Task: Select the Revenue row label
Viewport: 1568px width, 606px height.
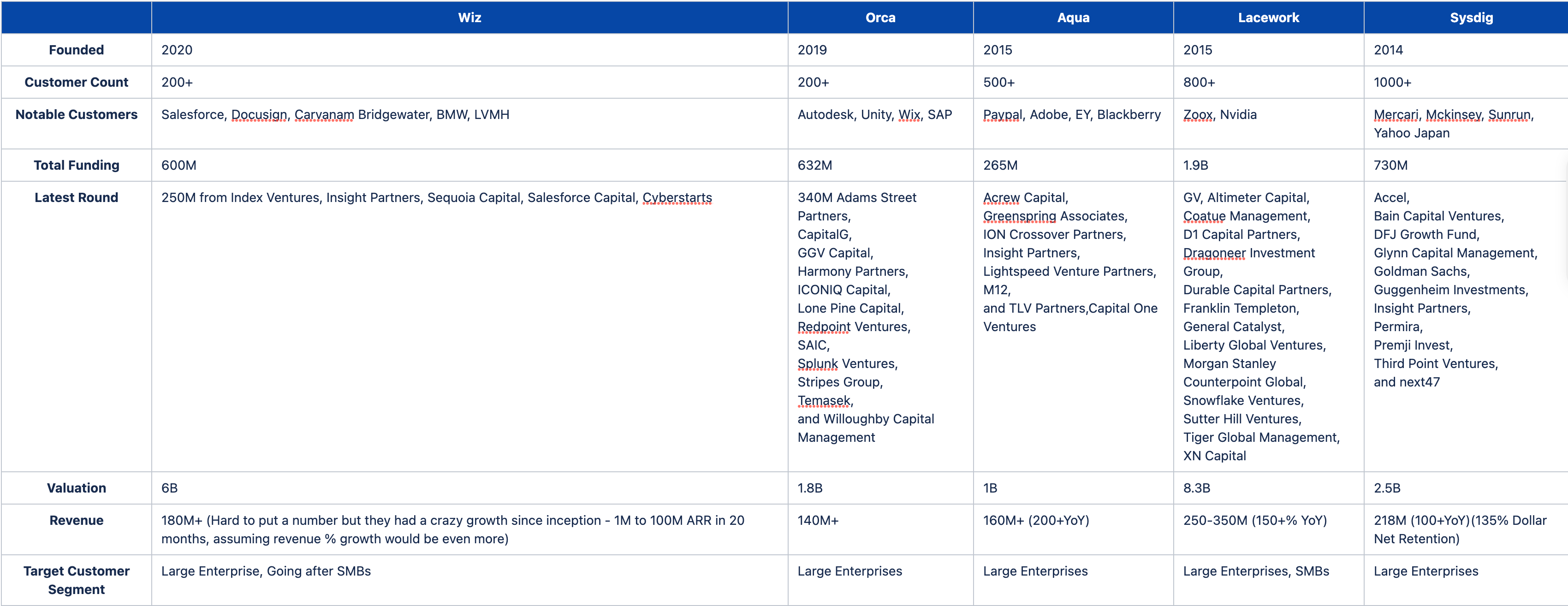Action: (76, 520)
